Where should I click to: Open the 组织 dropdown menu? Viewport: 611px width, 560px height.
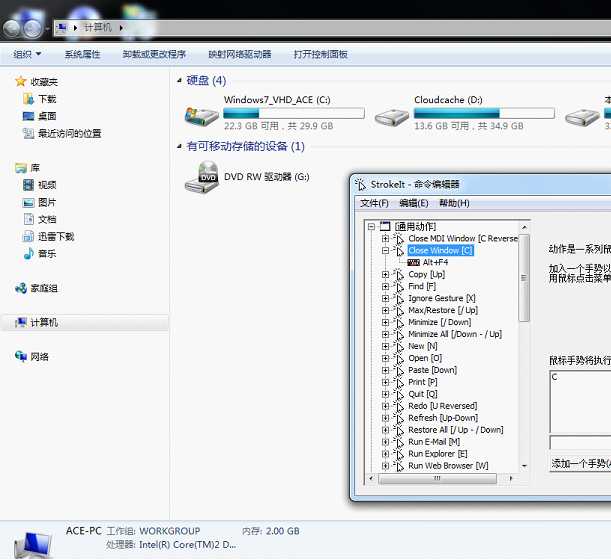(x=27, y=54)
